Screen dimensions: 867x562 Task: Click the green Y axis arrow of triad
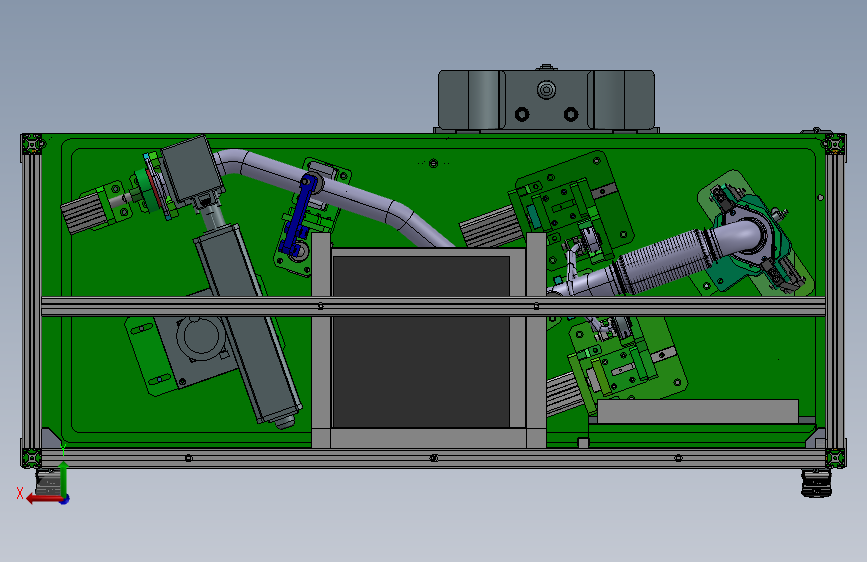[64, 478]
